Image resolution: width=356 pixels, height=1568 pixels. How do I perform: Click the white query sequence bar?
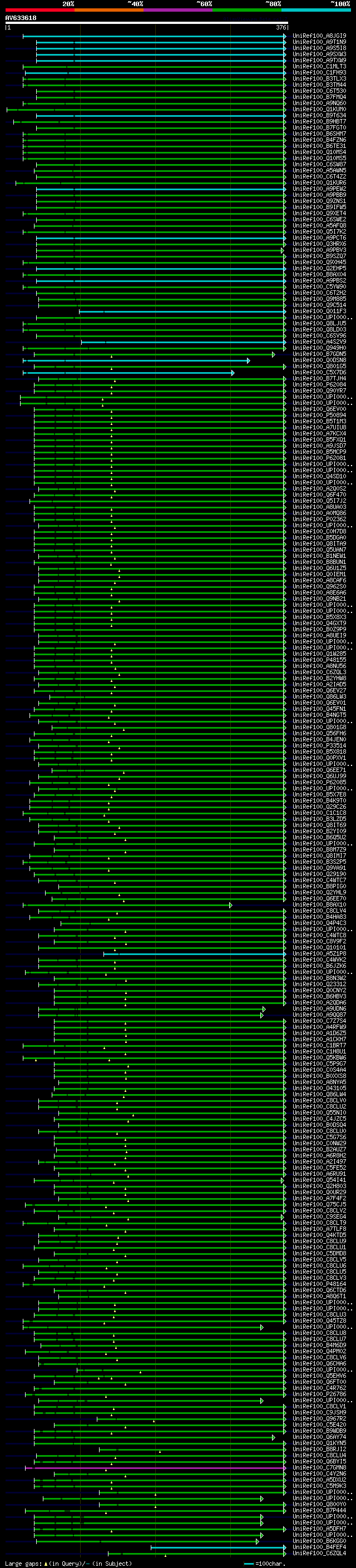[x=146, y=23]
